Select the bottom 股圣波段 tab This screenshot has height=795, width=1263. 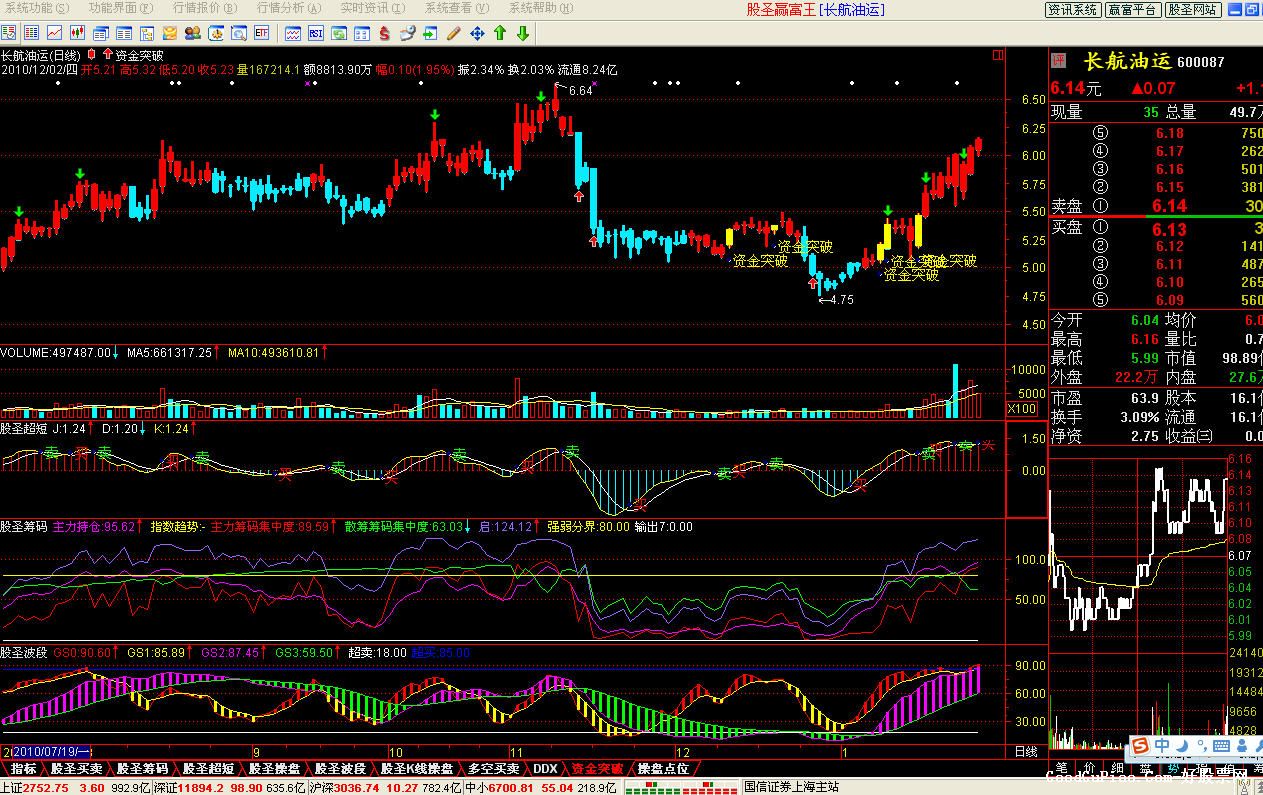pos(341,769)
